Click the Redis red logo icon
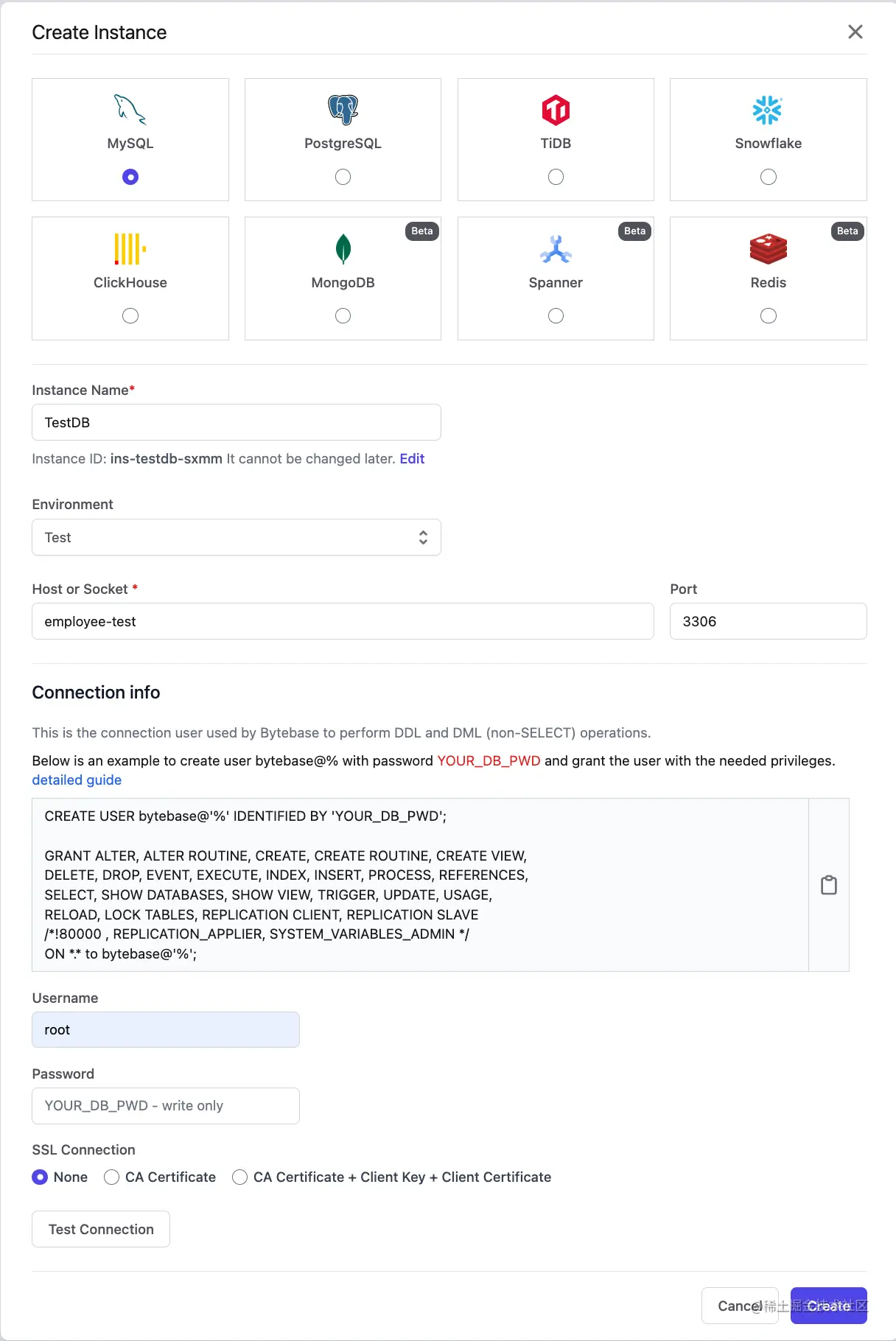896x1341 pixels. coord(768,249)
